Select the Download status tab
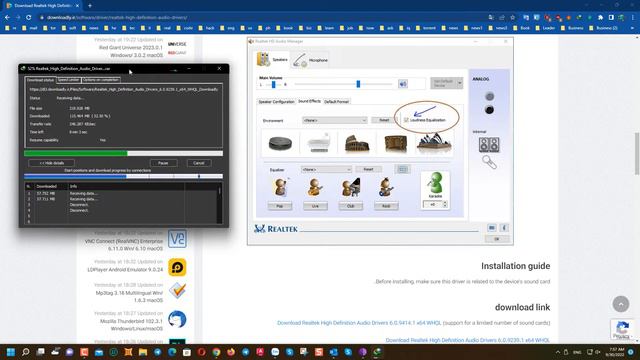The height and width of the screenshot is (360, 640). click(40, 80)
